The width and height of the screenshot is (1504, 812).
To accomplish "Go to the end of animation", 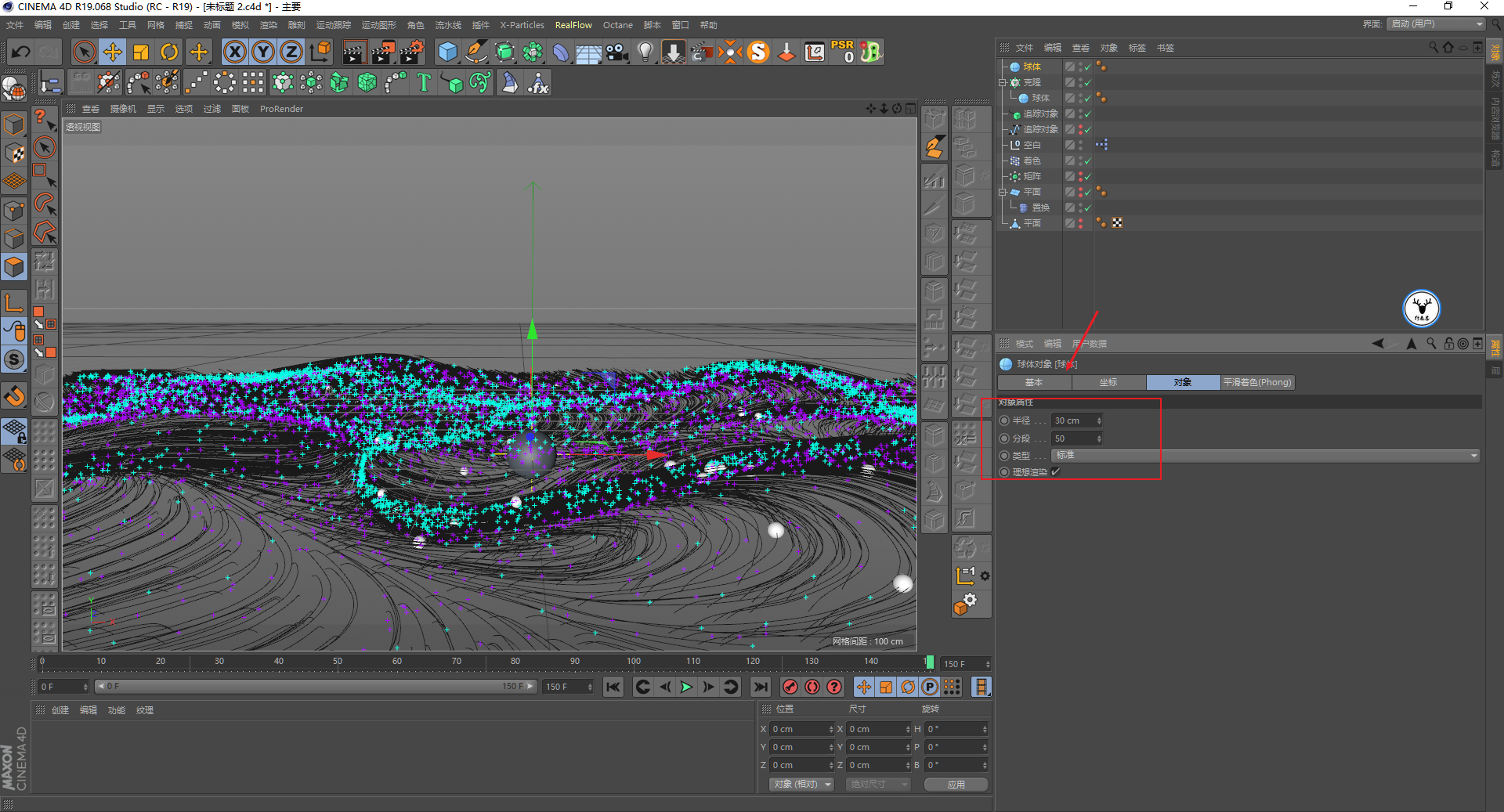I will coord(760,687).
